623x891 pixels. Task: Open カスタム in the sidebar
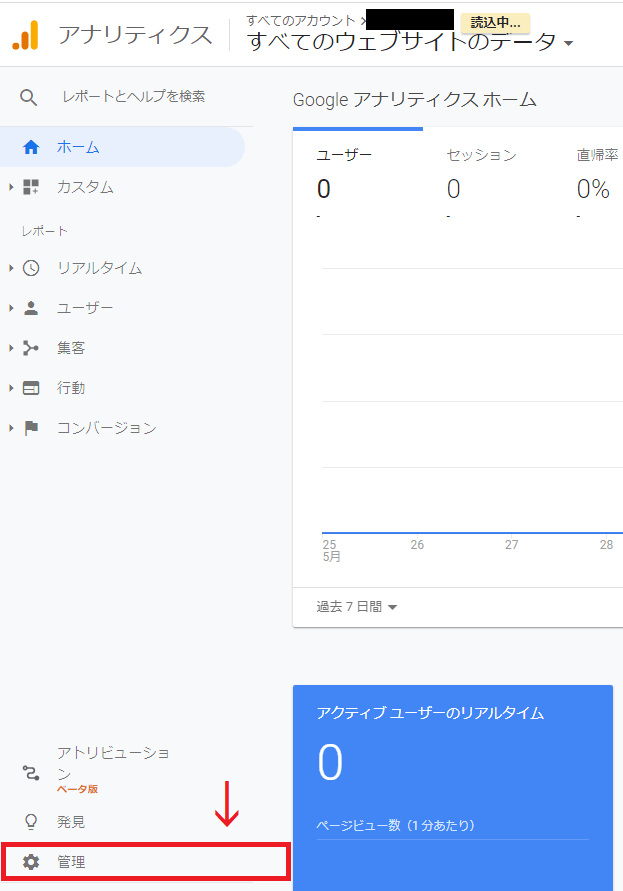pos(85,187)
